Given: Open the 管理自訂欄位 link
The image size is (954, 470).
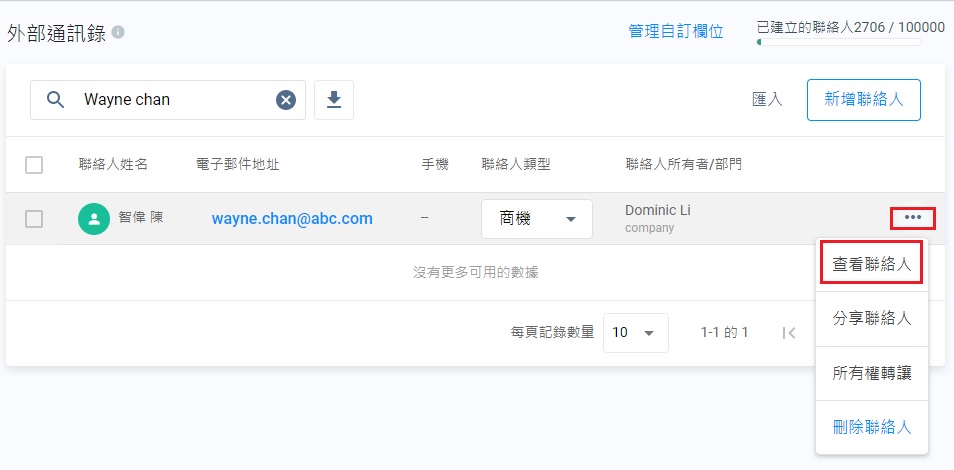Looking at the screenshot, I should [x=675, y=32].
